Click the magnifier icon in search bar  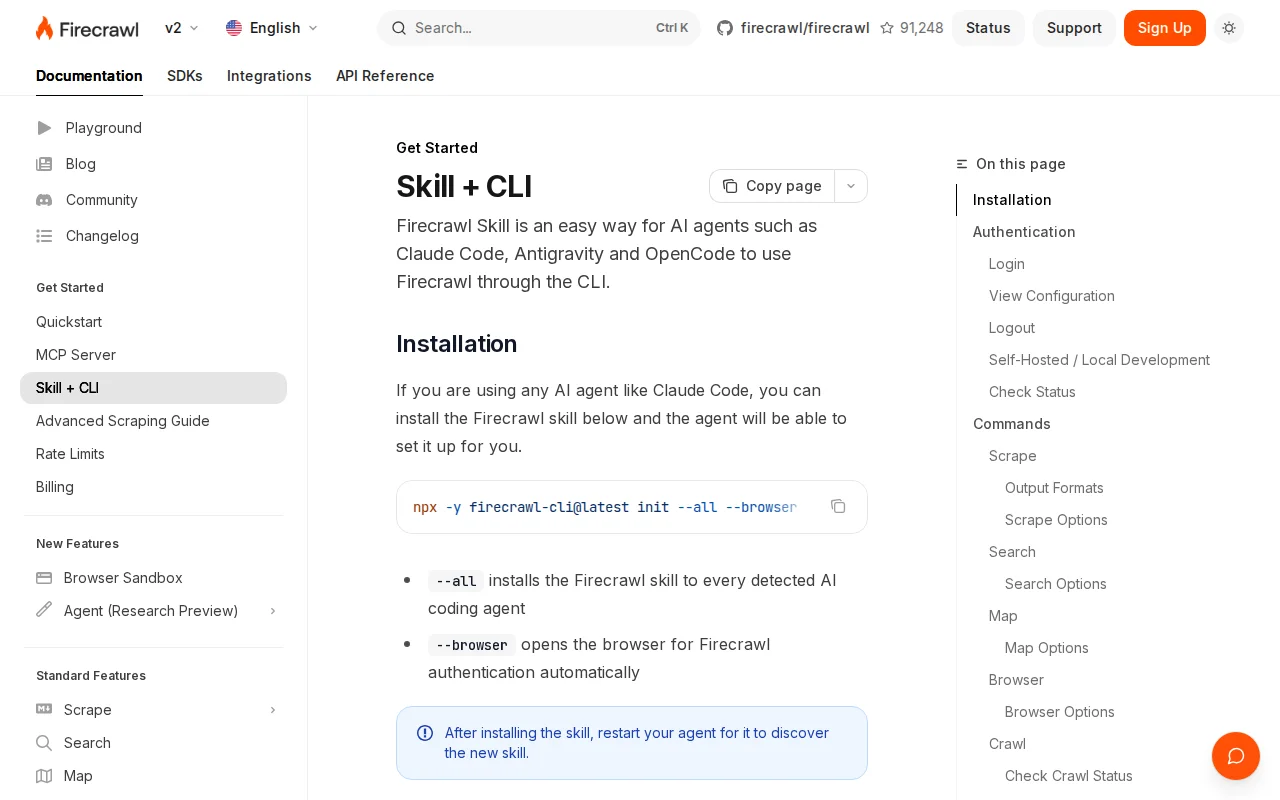(398, 28)
